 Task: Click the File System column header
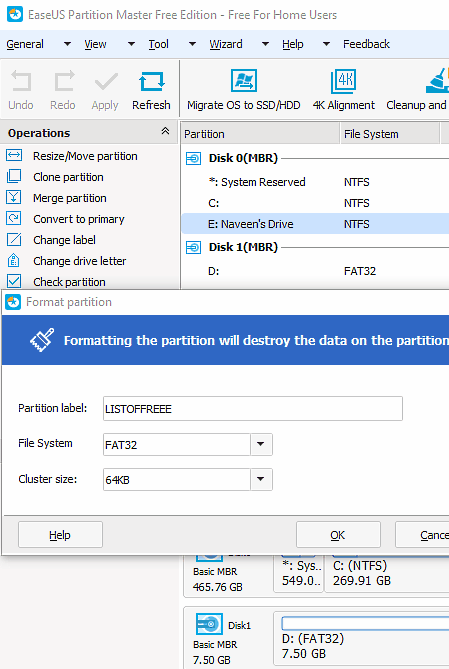390,134
